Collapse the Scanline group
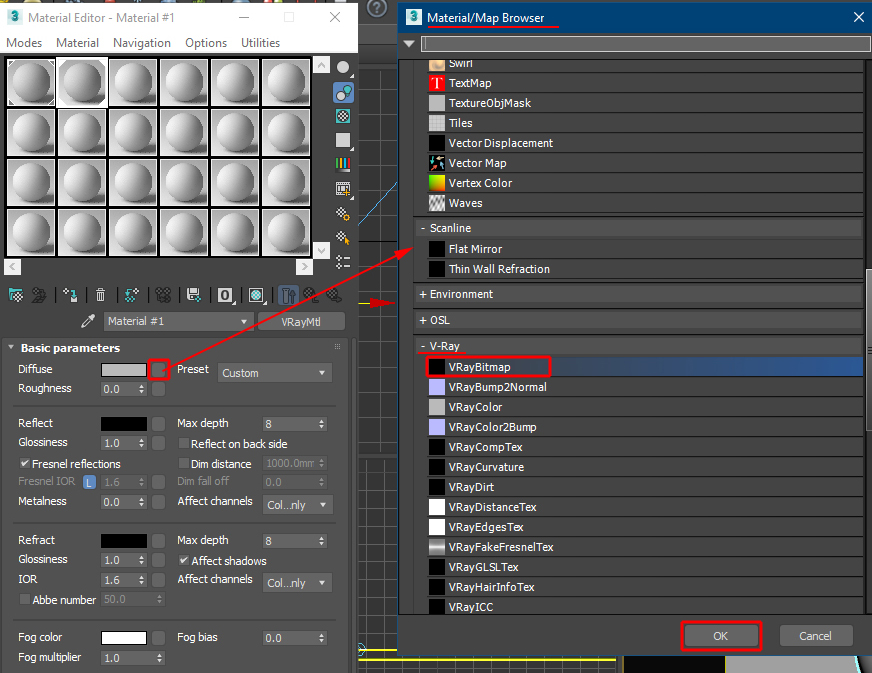 point(423,228)
